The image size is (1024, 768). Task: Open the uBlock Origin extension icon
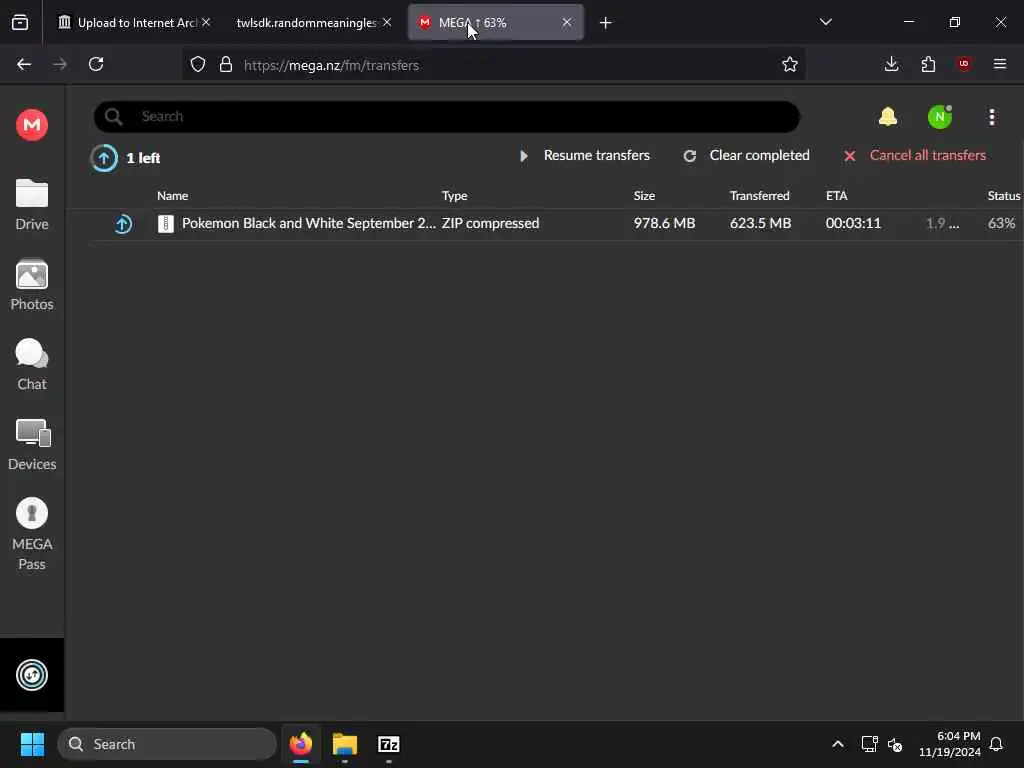[x=964, y=64]
